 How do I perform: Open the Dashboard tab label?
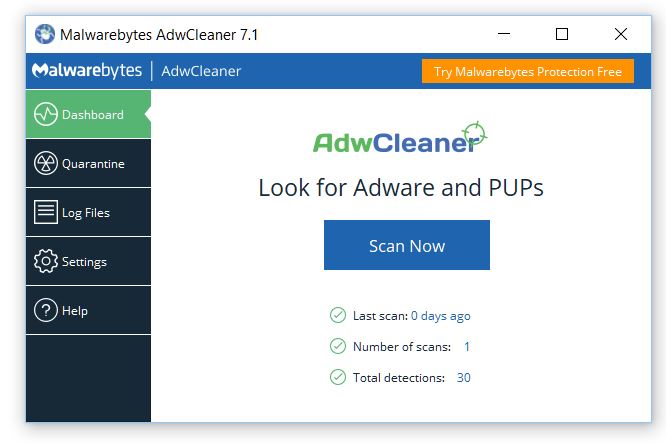pos(93,115)
